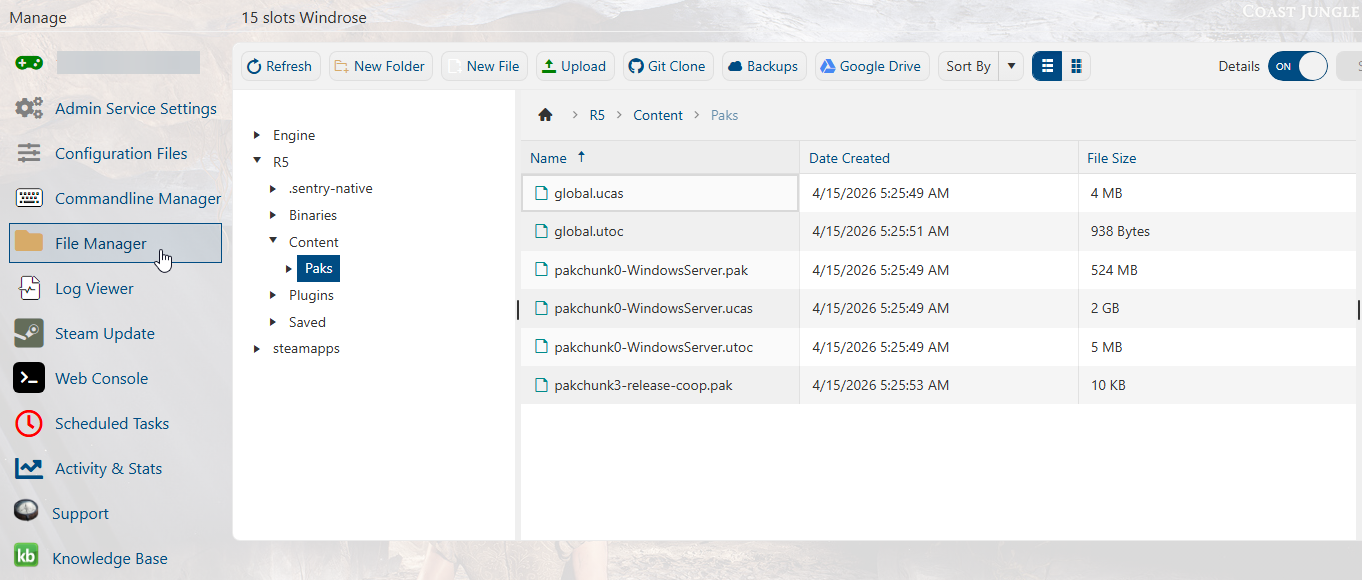Open Configuration Files in sidebar

click(x=120, y=153)
